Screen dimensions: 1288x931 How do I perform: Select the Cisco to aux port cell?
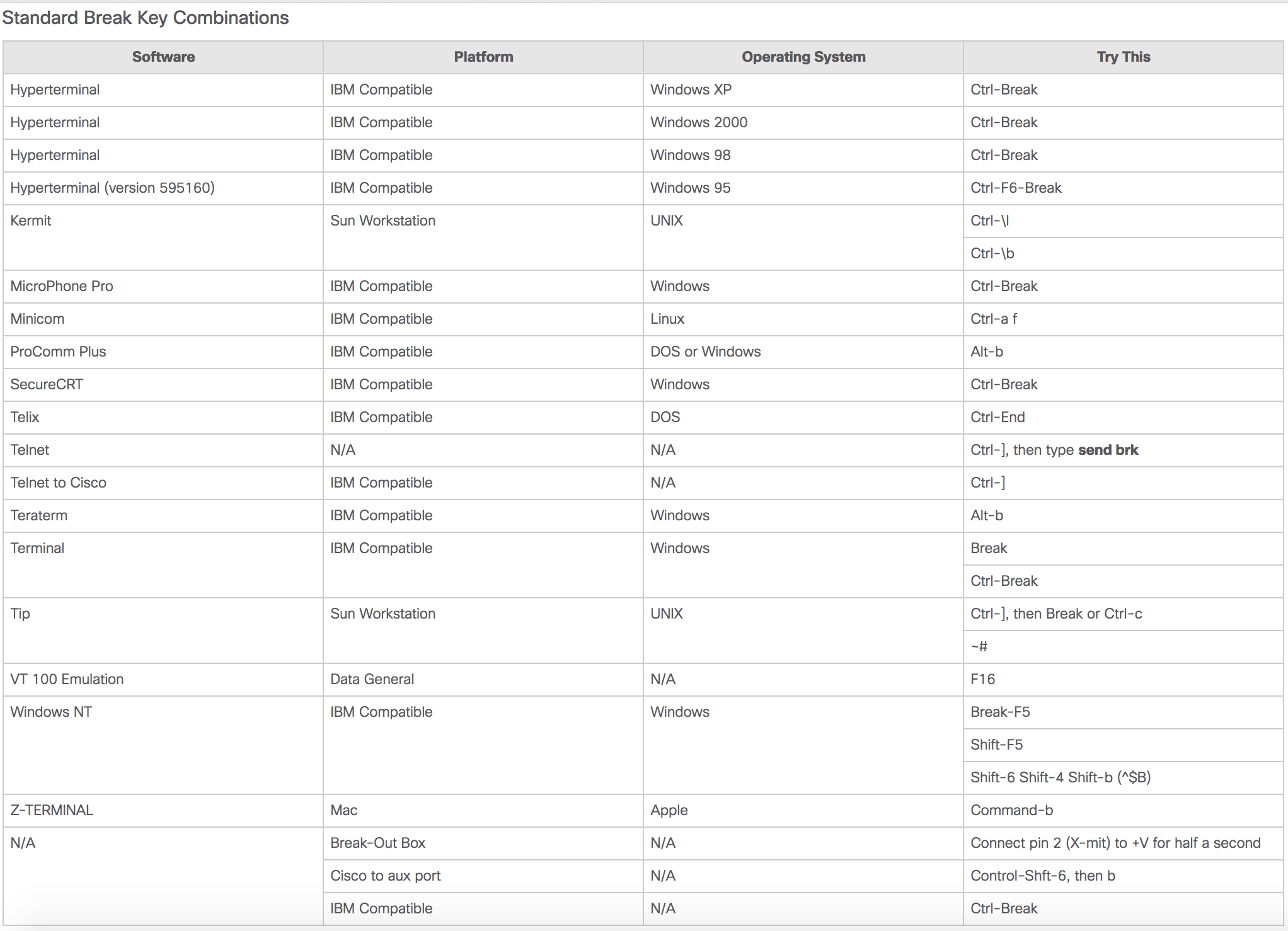tap(385, 876)
